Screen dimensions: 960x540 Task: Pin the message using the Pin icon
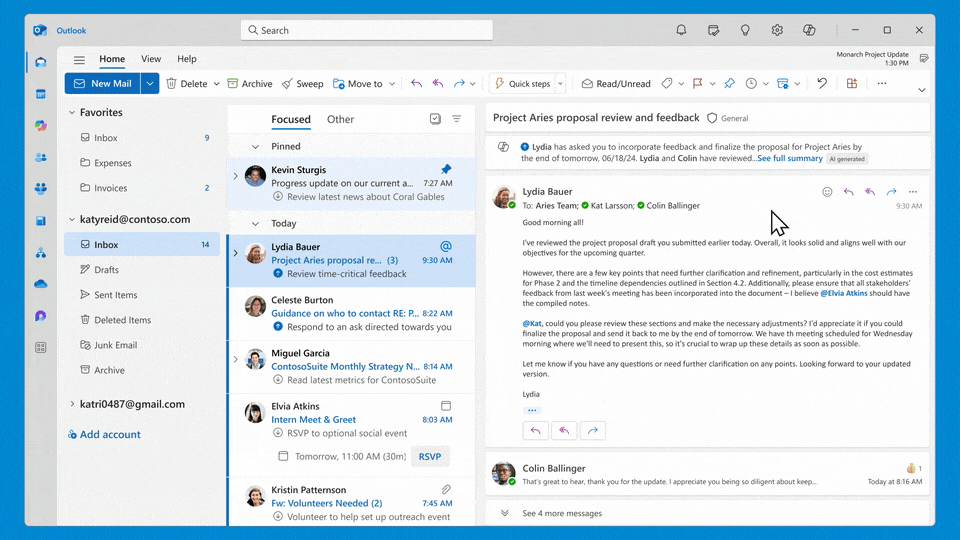729,84
